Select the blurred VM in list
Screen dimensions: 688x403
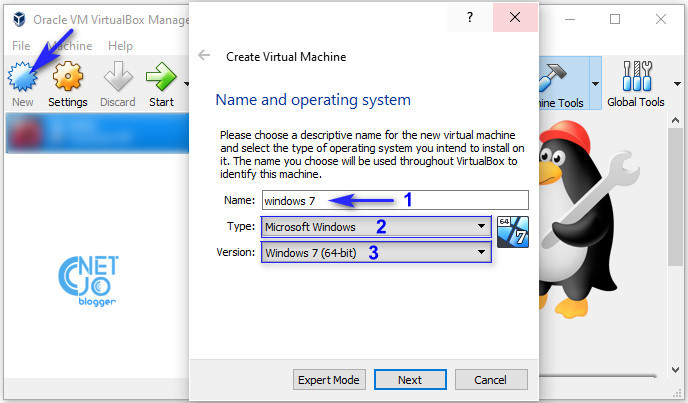pyautogui.click(x=97, y=133)
